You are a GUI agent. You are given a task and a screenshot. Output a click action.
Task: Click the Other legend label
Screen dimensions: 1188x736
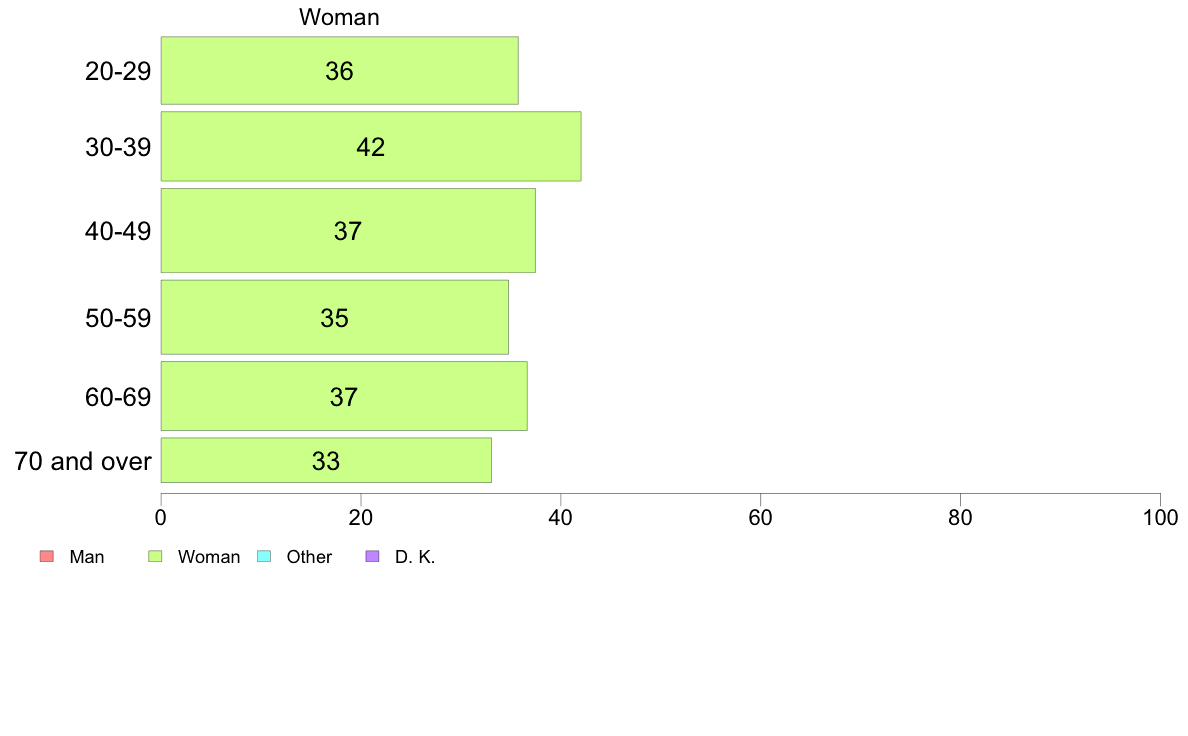[x=309, y=557]
